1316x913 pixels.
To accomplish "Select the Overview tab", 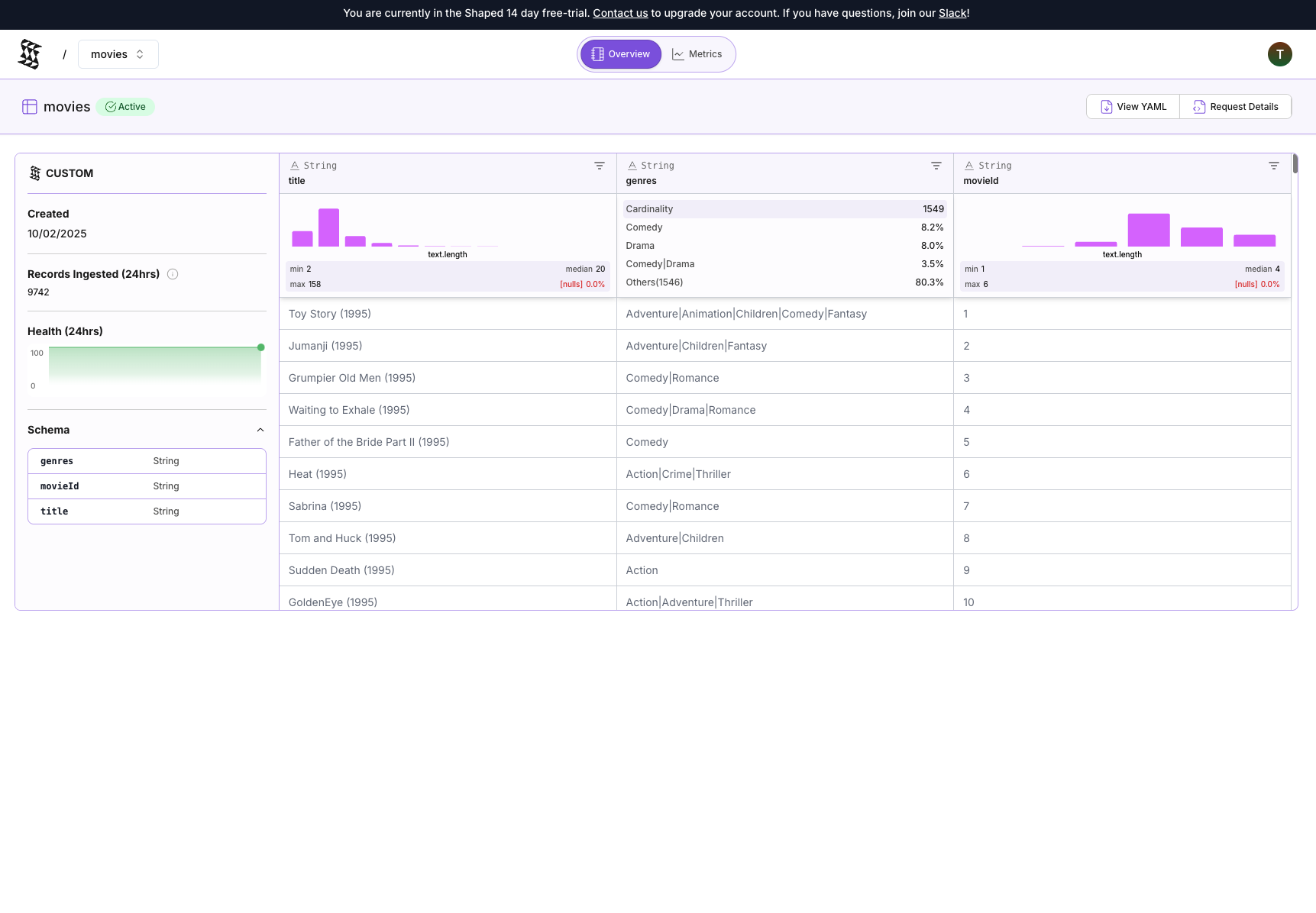I will [620, 54].
